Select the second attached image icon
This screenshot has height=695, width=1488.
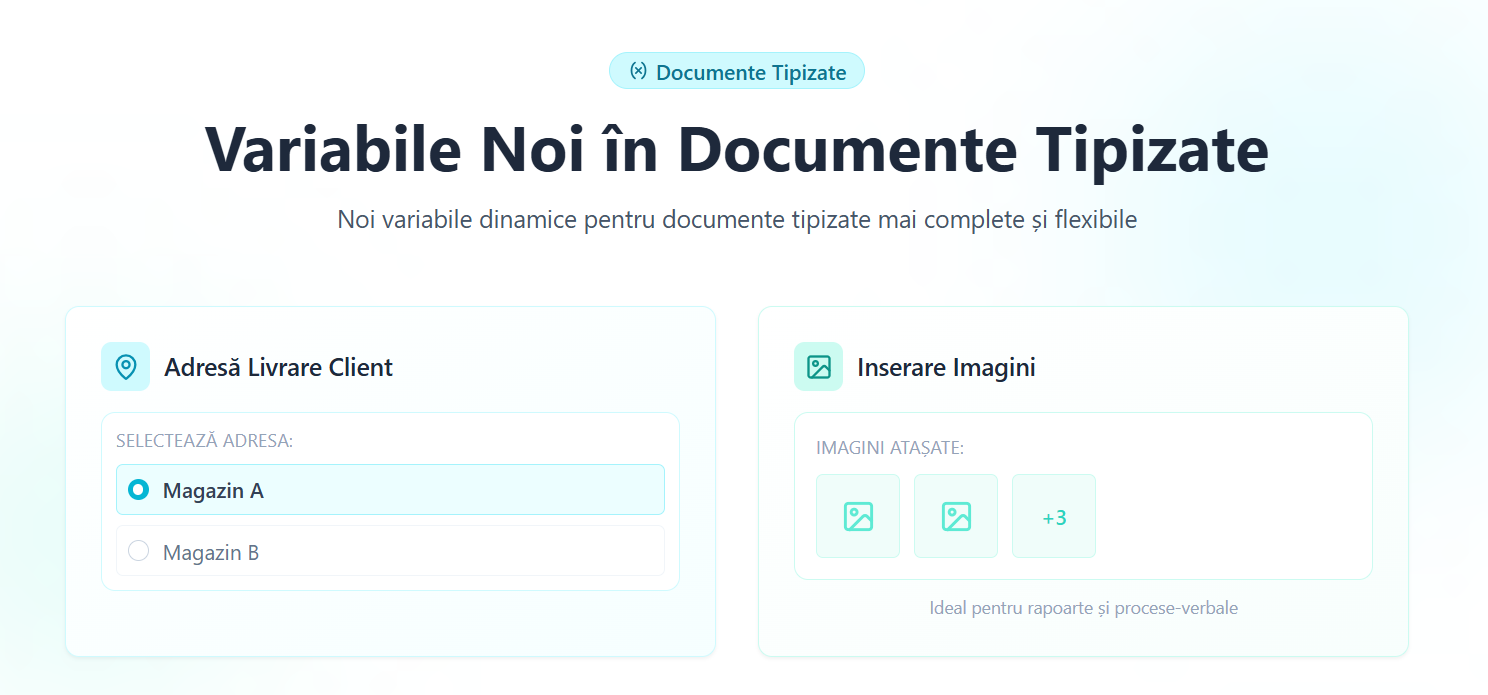tap(955, 516)
